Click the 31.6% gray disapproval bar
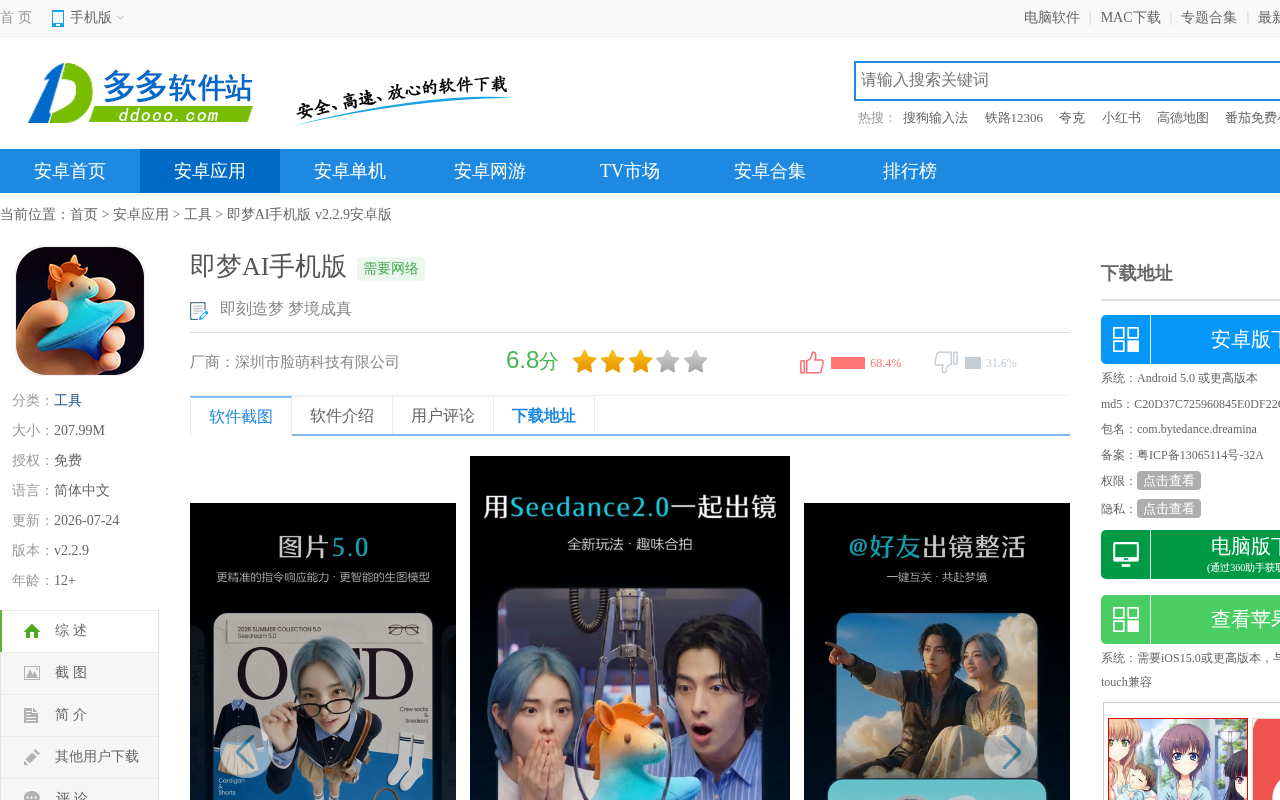Image resolution: width=1280 pixels, height=800 pixels. point(973,363)
